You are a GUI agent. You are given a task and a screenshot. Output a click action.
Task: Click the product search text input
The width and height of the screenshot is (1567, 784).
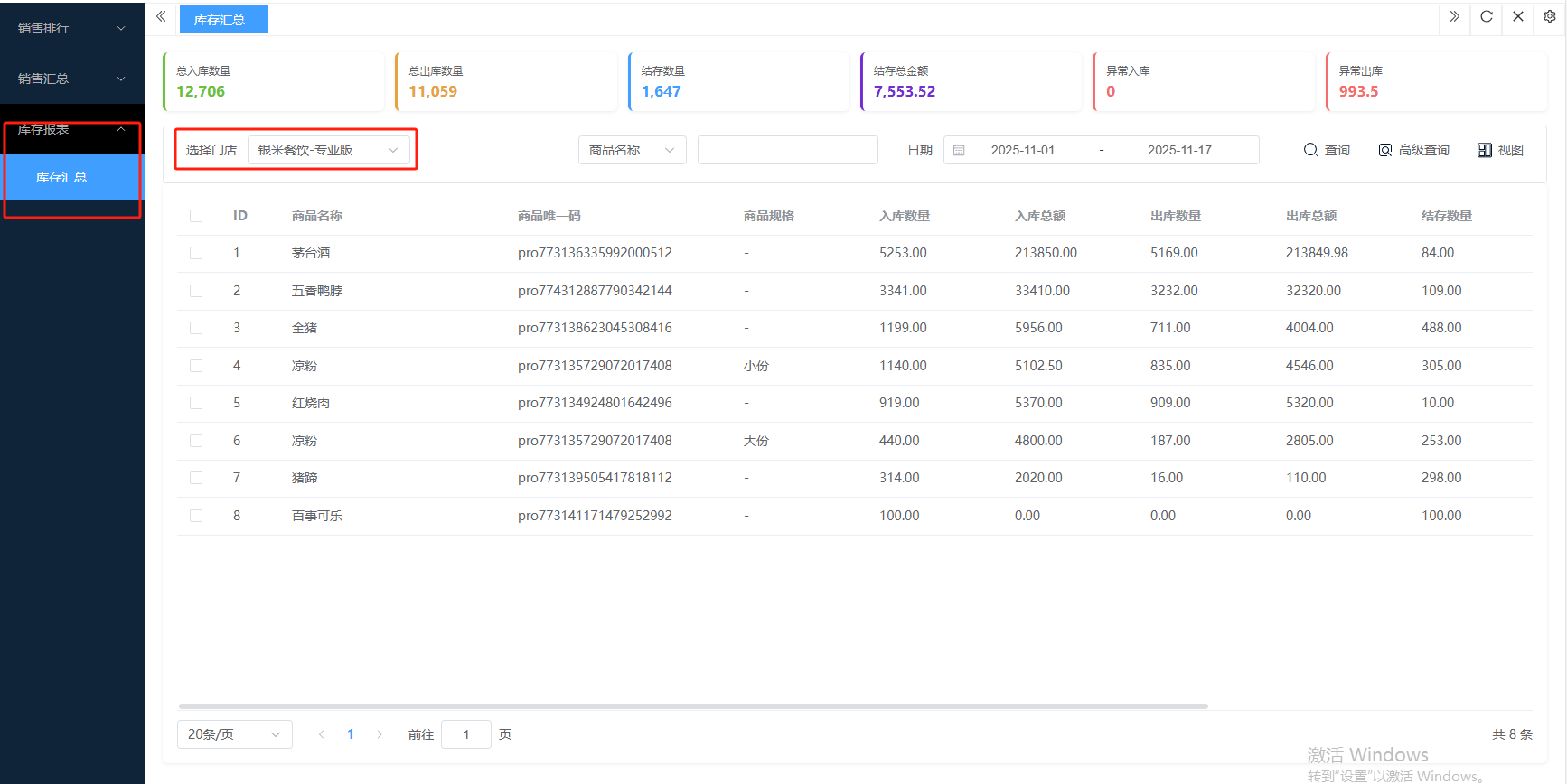pyautogui.click(x=787, y=150)
